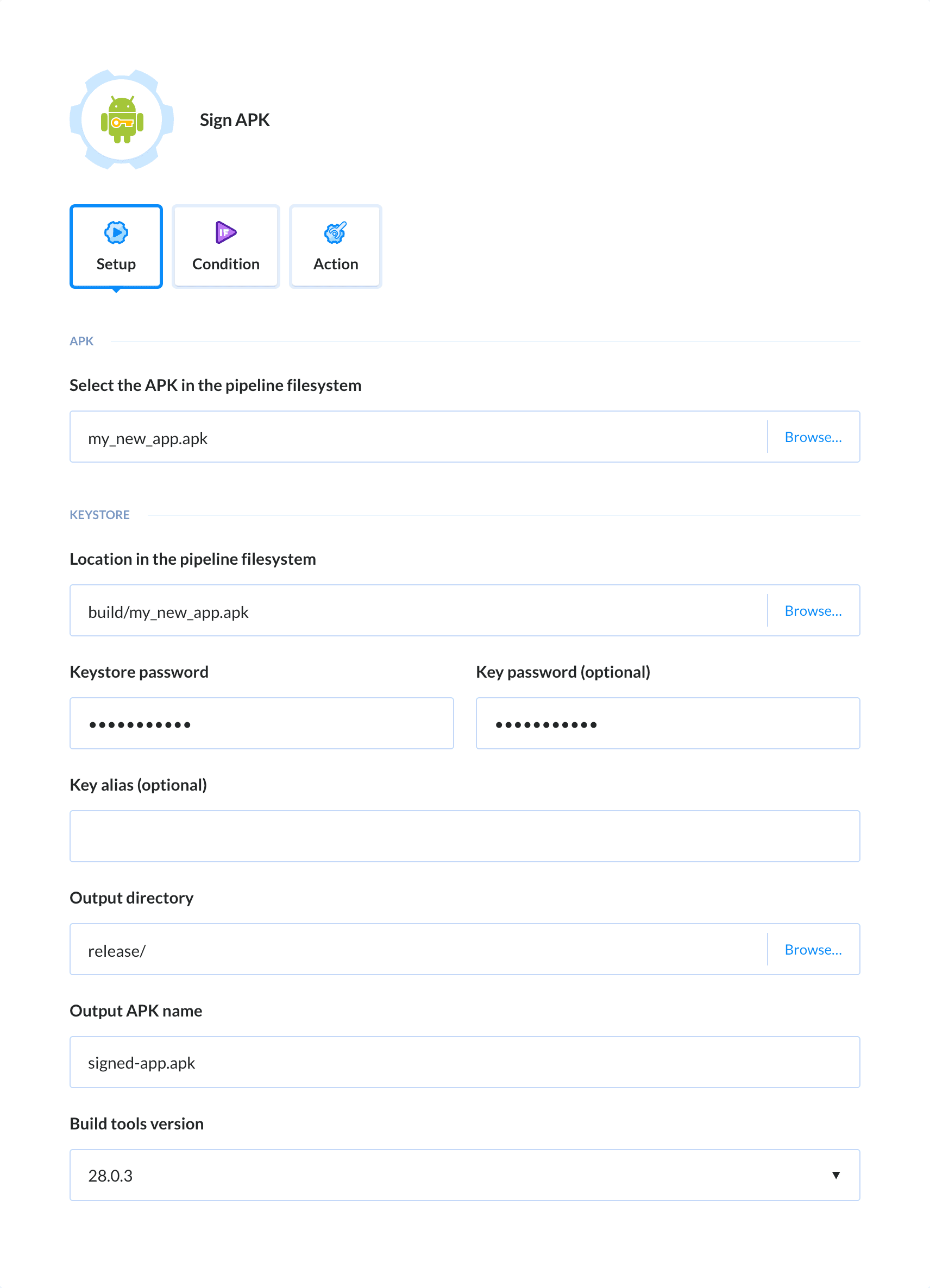
Task: Click the Keystore password field
Action: click(261, 723)
